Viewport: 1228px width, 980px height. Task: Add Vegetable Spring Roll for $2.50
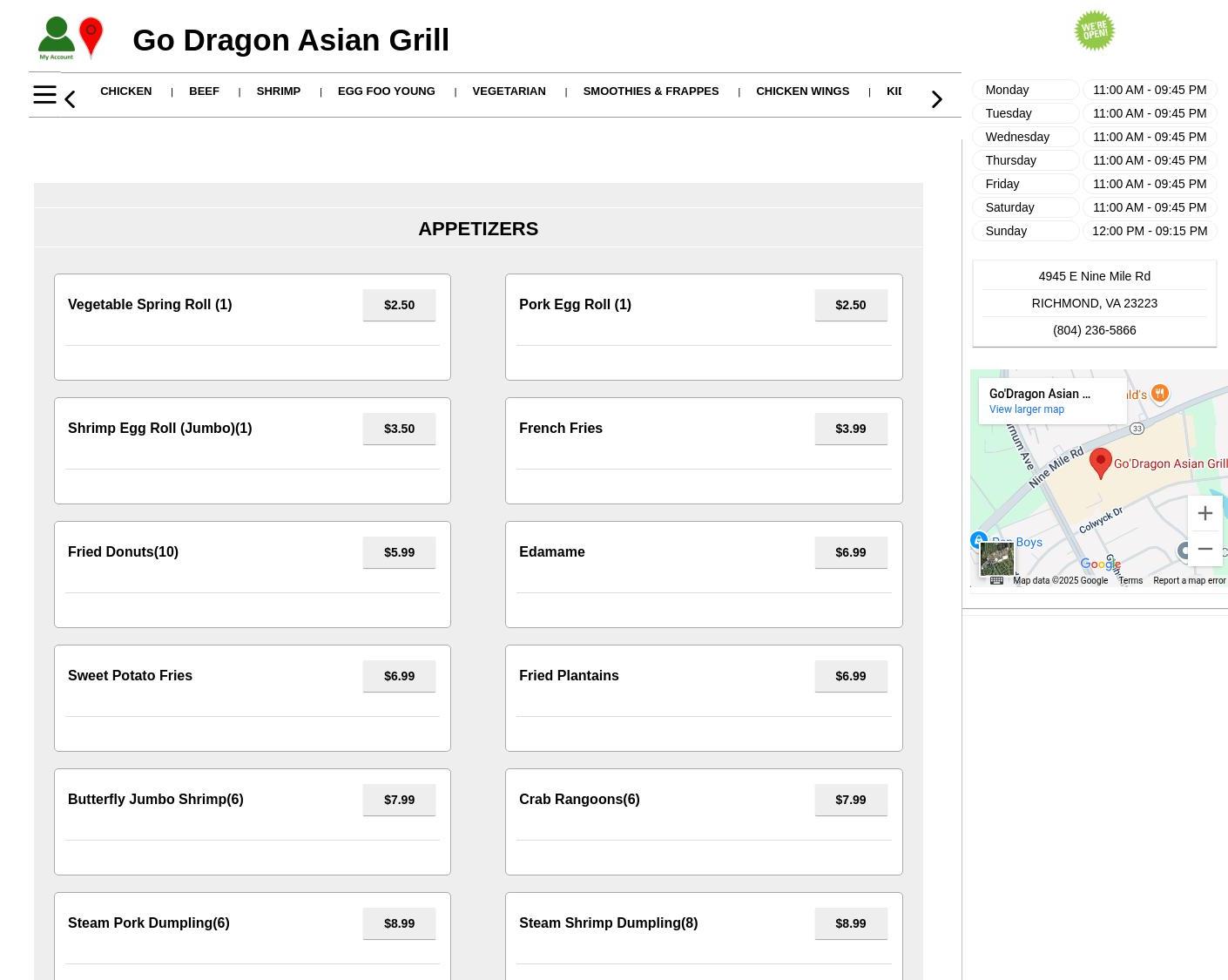399,305
